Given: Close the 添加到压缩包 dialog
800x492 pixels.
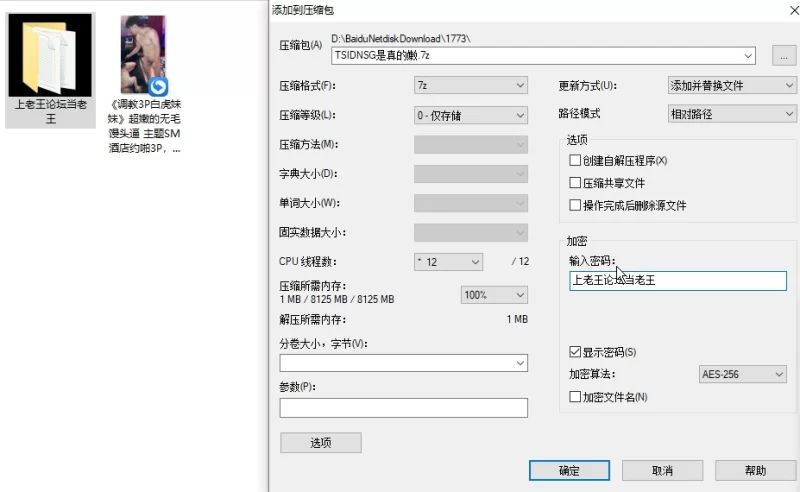Looking at the screenshot, I should pos(794,10).
